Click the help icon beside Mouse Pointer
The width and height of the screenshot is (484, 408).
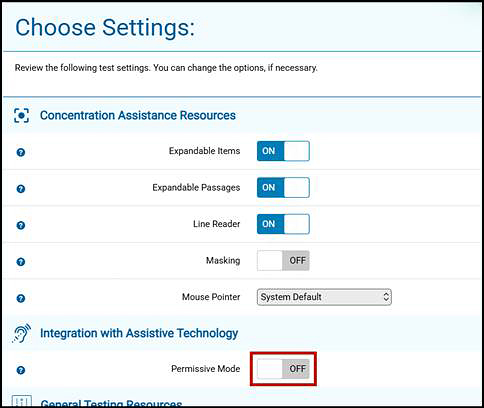21,298
